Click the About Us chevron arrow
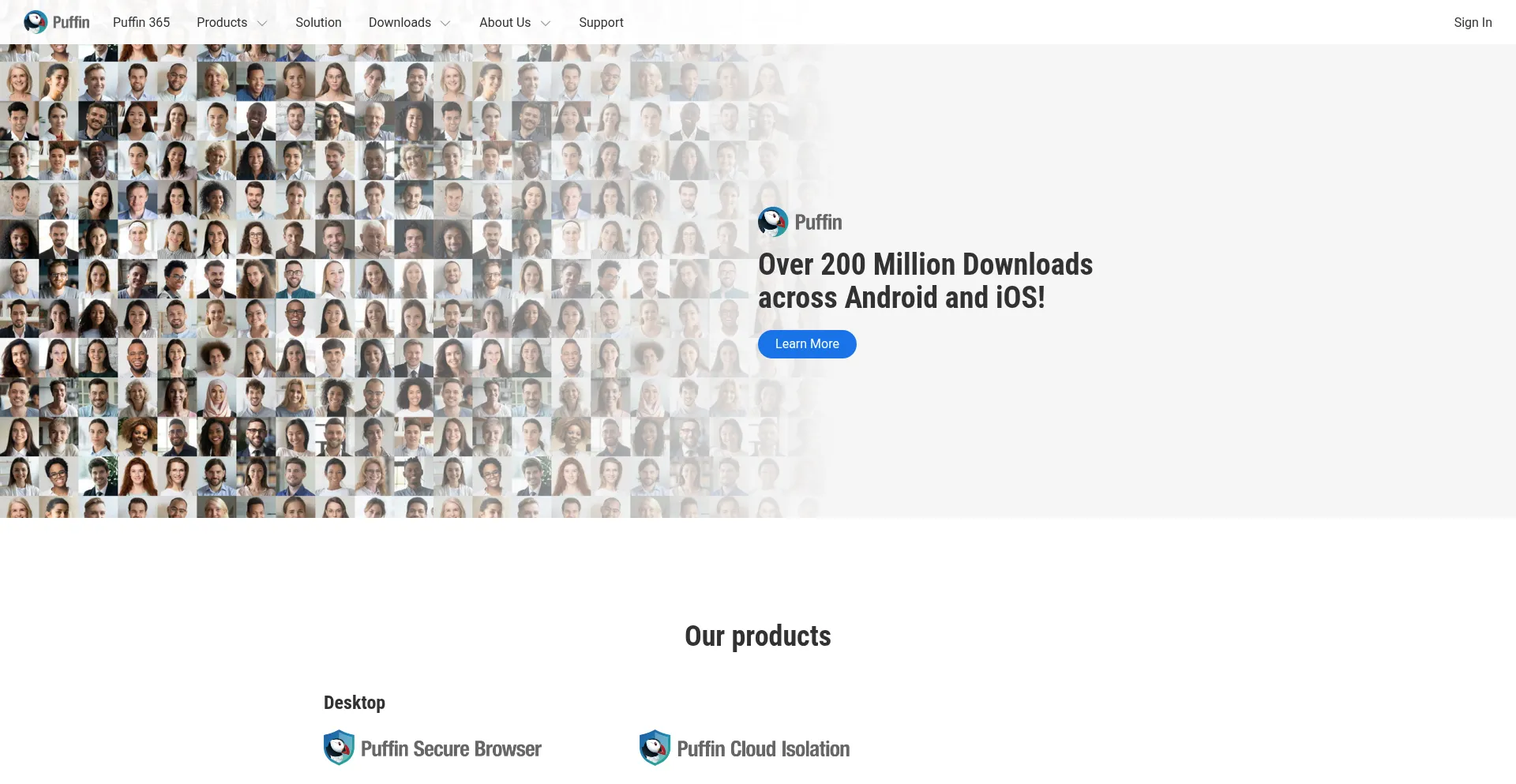 click(x=546, y=23)
